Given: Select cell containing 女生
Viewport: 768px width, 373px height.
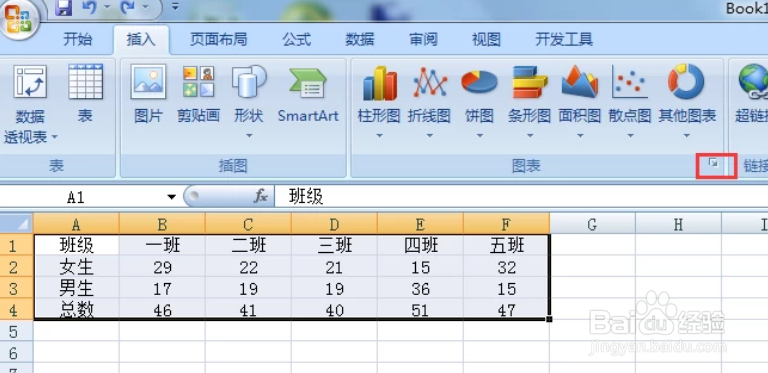Looking at the screenshot, I should coord(76,266).
